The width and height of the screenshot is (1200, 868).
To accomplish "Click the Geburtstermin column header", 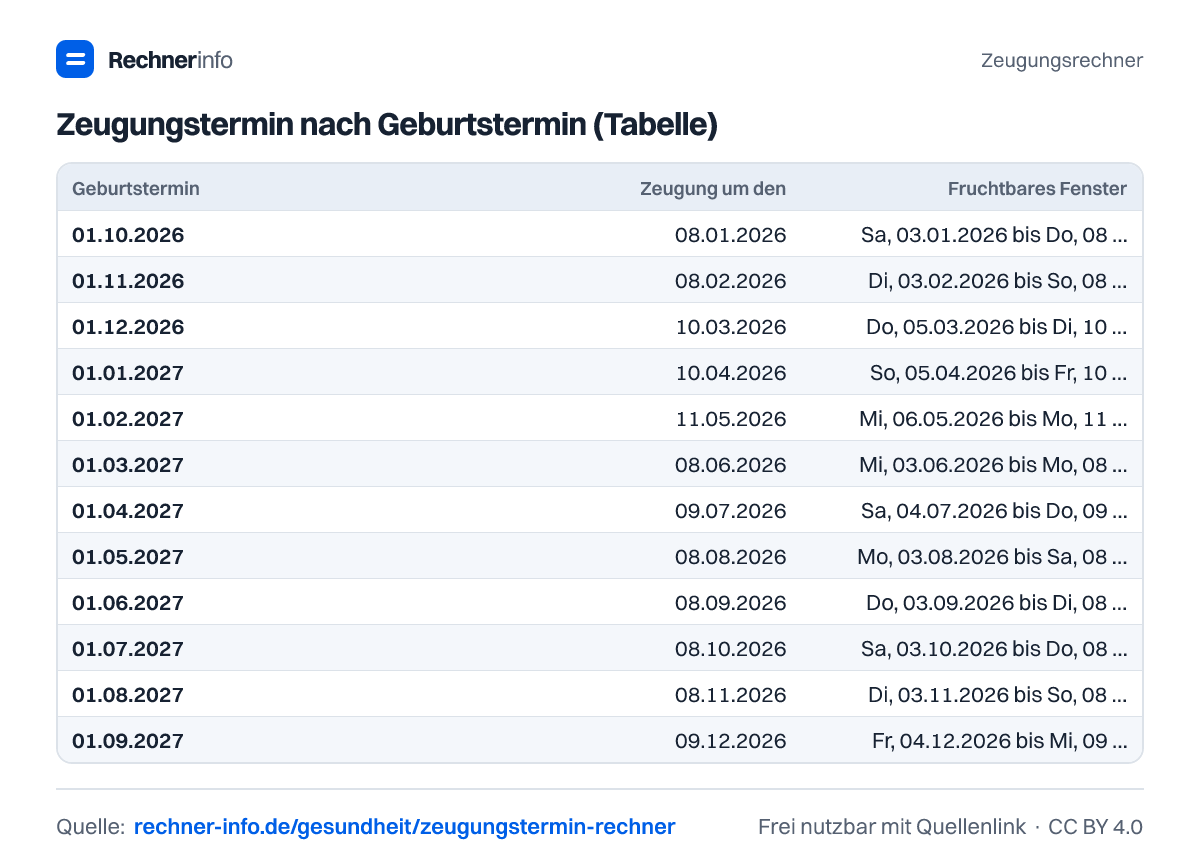I will [x=136, y=188].
